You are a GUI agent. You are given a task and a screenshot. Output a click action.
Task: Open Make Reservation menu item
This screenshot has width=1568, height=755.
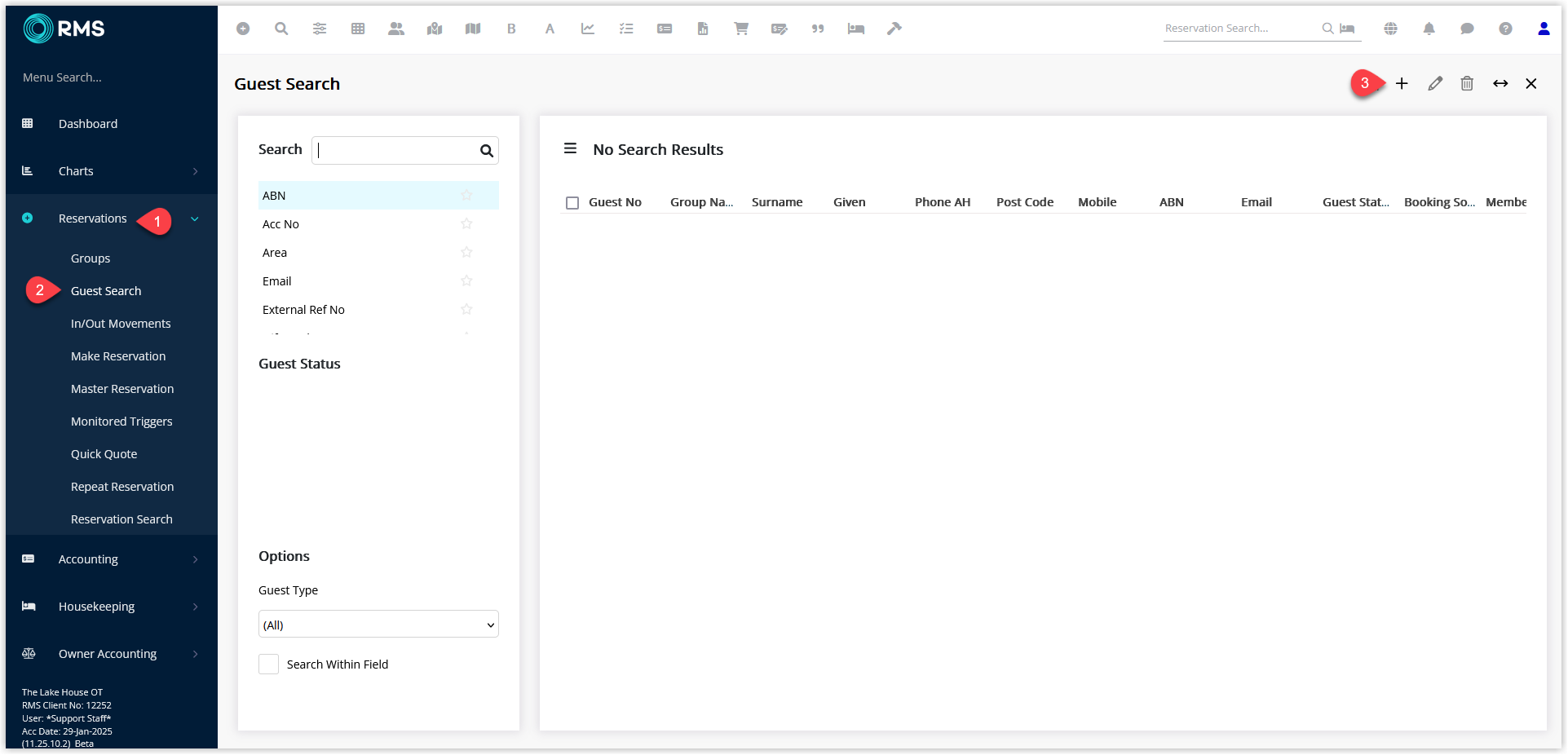pyautogui.click(x=118, y=356)
